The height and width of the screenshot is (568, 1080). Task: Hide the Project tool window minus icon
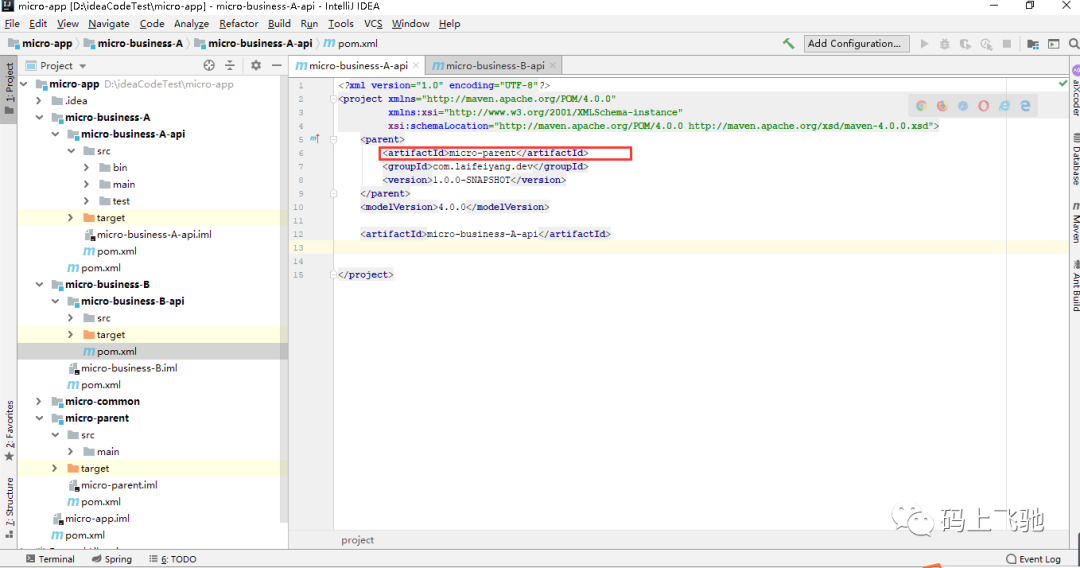276,65
